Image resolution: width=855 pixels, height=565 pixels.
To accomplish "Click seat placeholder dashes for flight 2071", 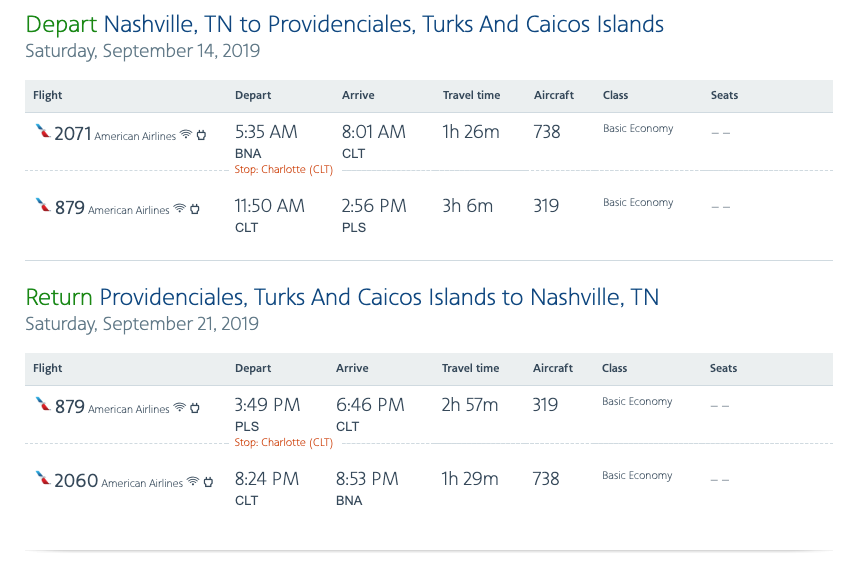I will [720, 134].
